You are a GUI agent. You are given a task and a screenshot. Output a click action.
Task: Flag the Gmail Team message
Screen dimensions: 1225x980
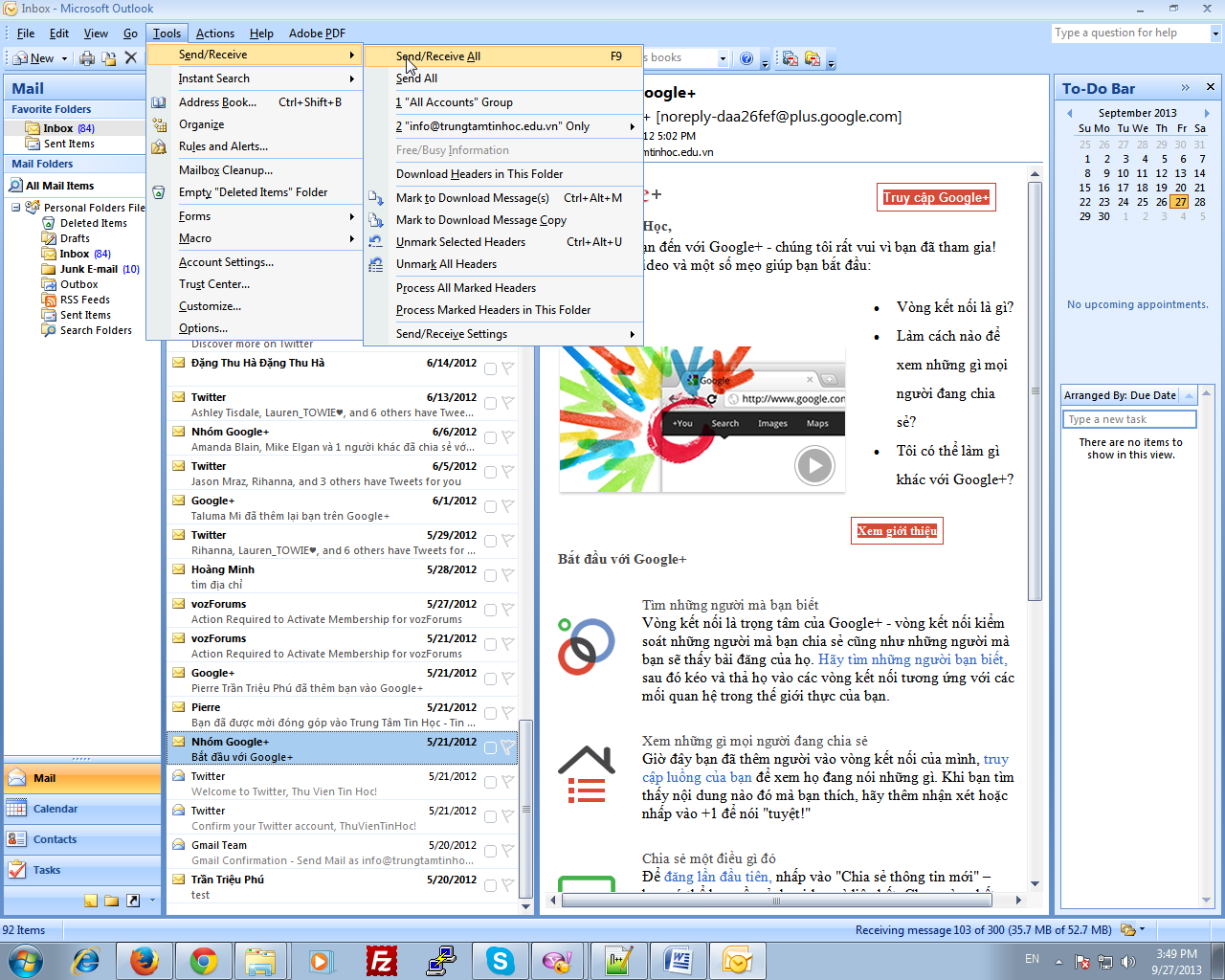pyautogui.click(x=507, y=851)
